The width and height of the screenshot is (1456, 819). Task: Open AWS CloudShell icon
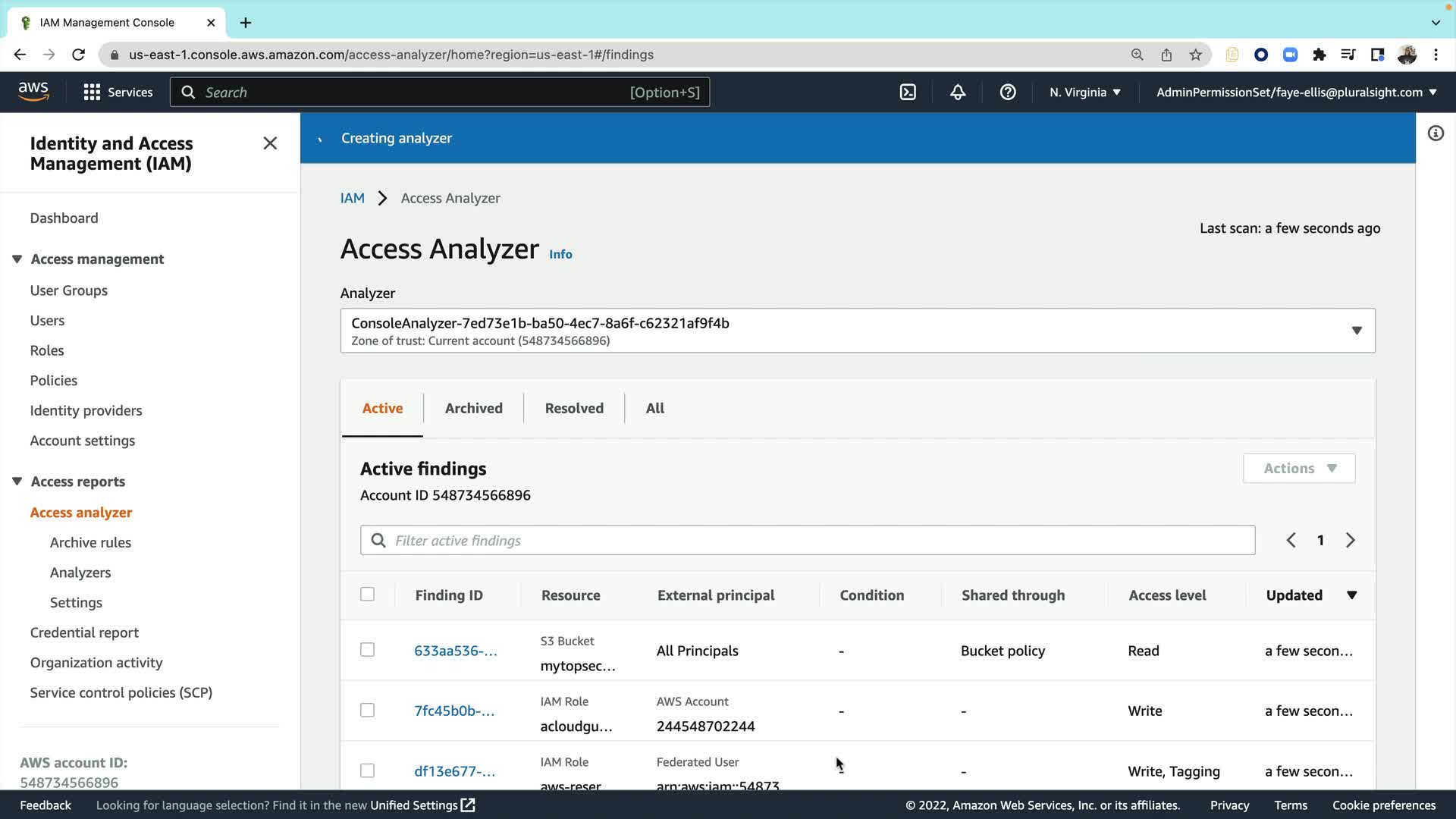[x=908, y=93]
